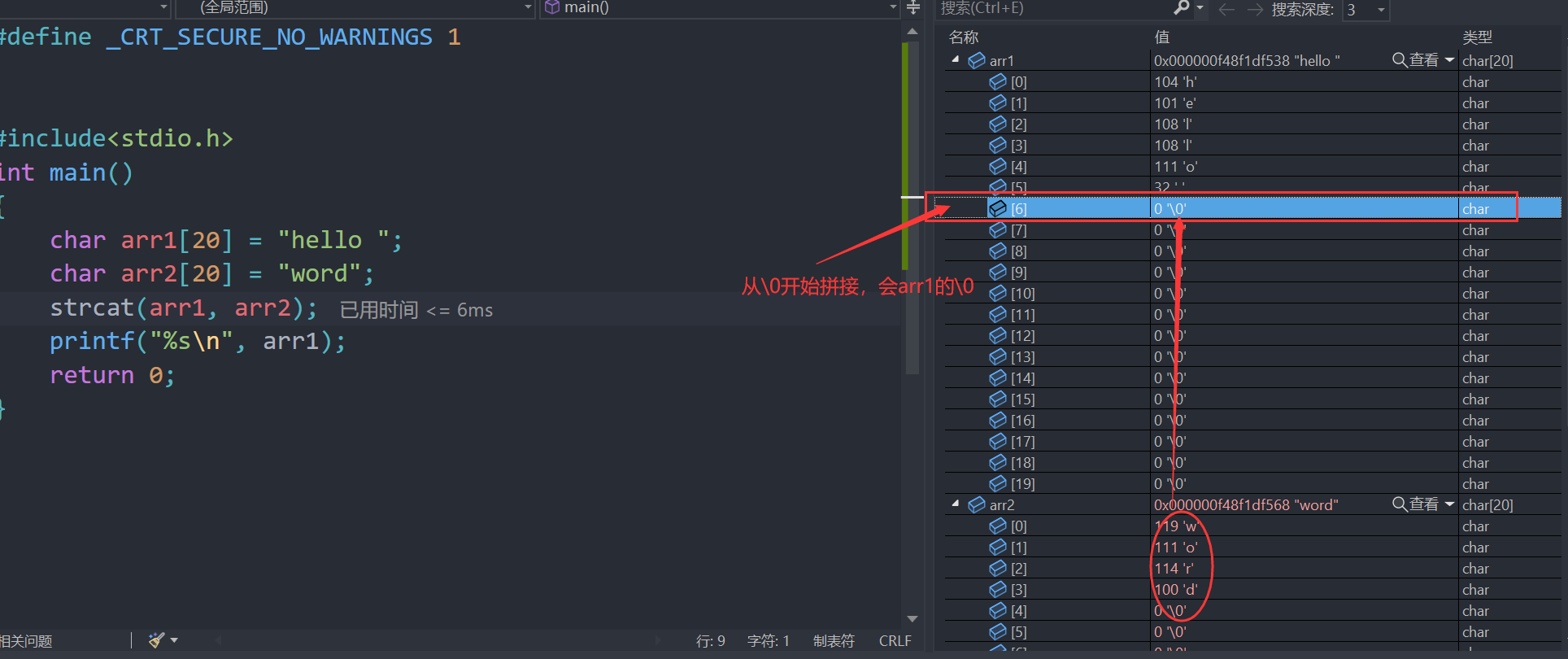
Task: Select arr2 element [5] icon
Action: [x=998, y=631]
